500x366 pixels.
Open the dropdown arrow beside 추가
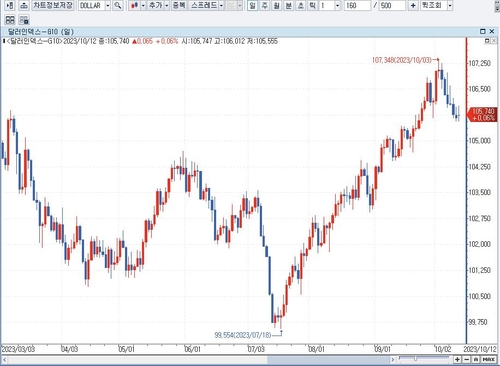coord(167,5)
